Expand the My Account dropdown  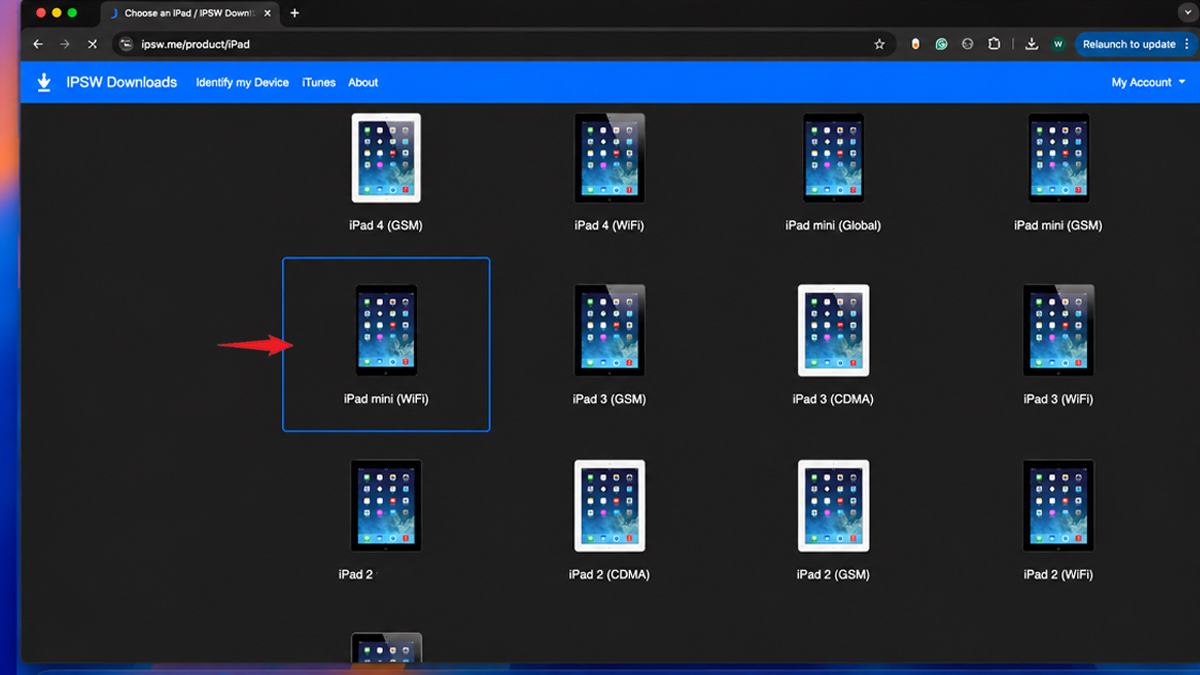(x=1148, y=82)
